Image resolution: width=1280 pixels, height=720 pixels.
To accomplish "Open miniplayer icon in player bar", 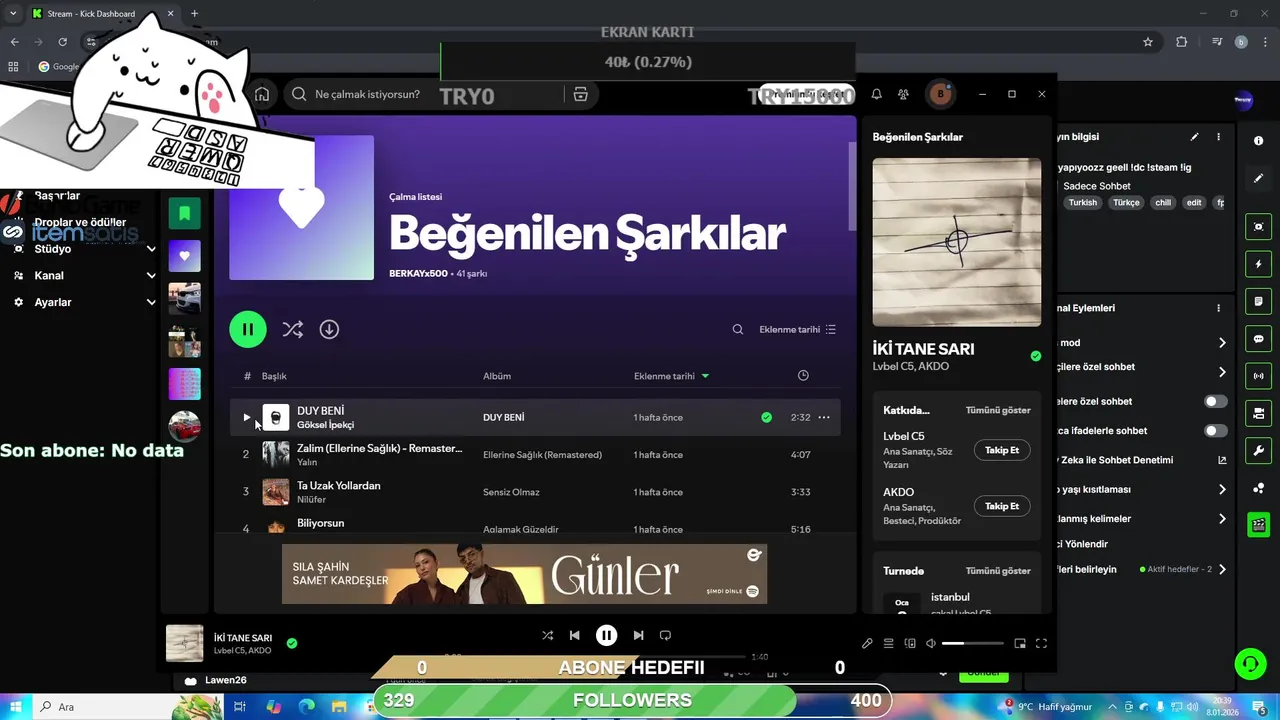I will 1020,644.
